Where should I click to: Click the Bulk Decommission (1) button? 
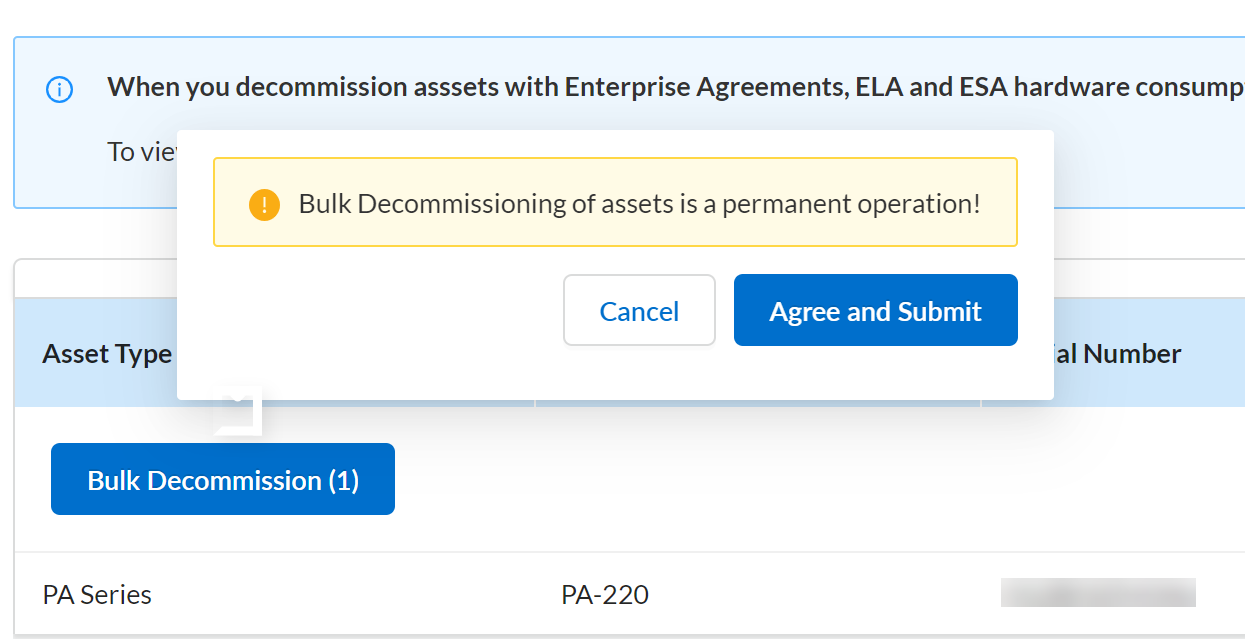coord(223,480)
